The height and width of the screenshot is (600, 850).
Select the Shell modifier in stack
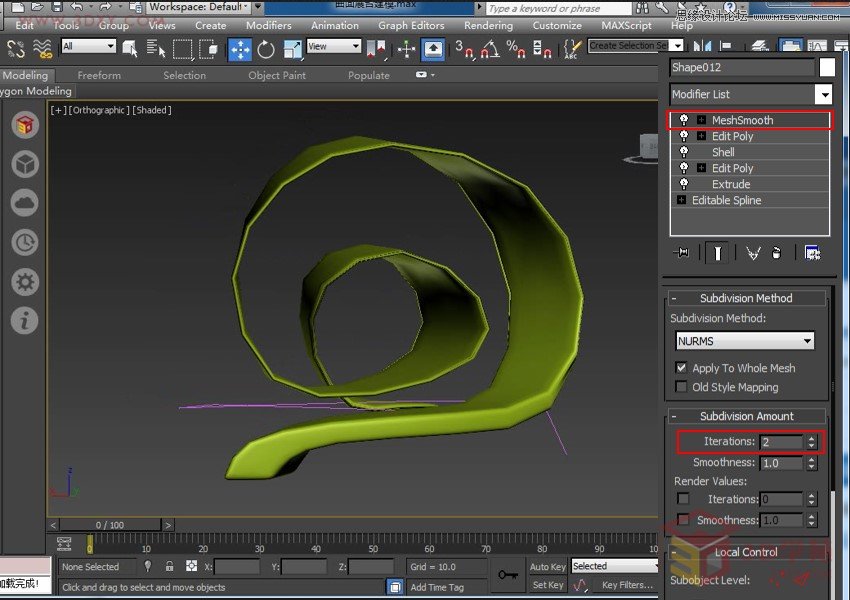point(723,152)
